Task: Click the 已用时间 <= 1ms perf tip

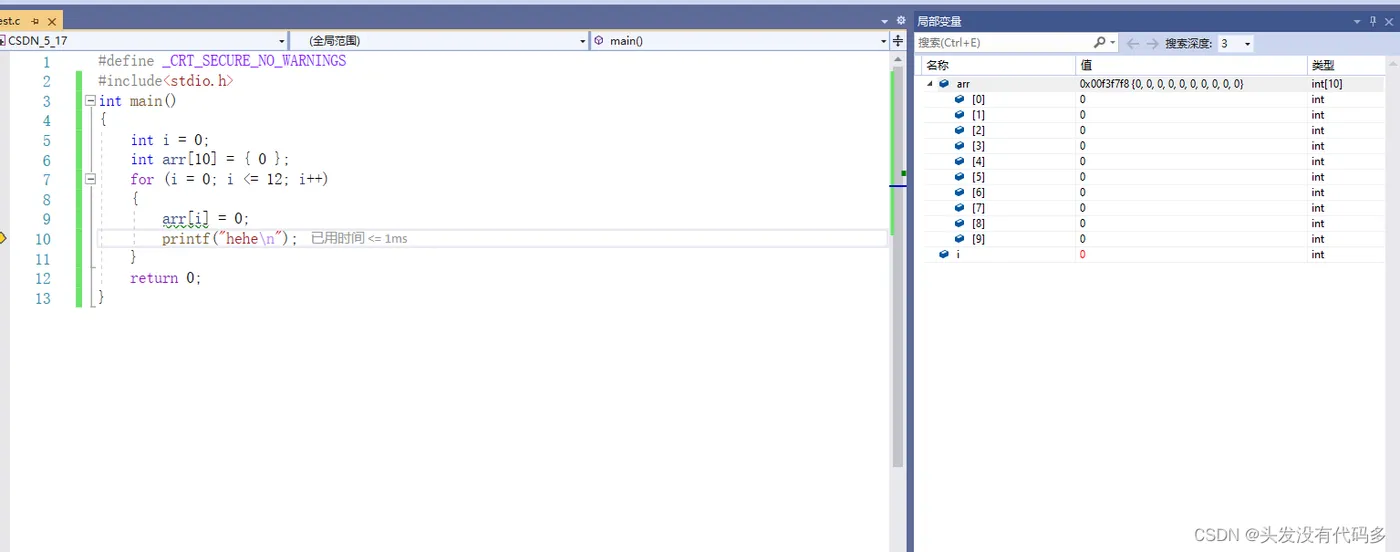Action: coord(359,238)
